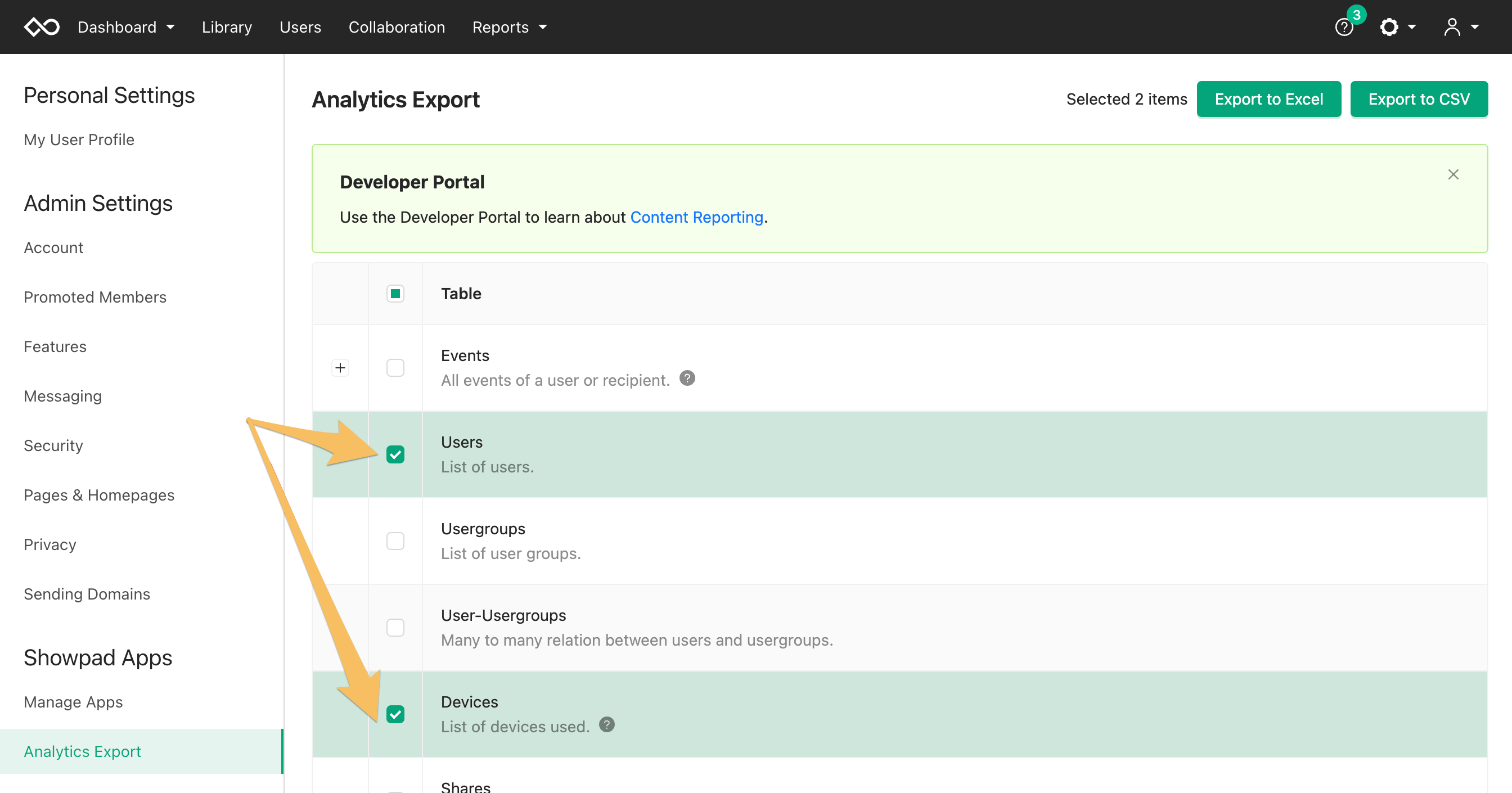Open Pages & Homepages settings

[99, 495]
